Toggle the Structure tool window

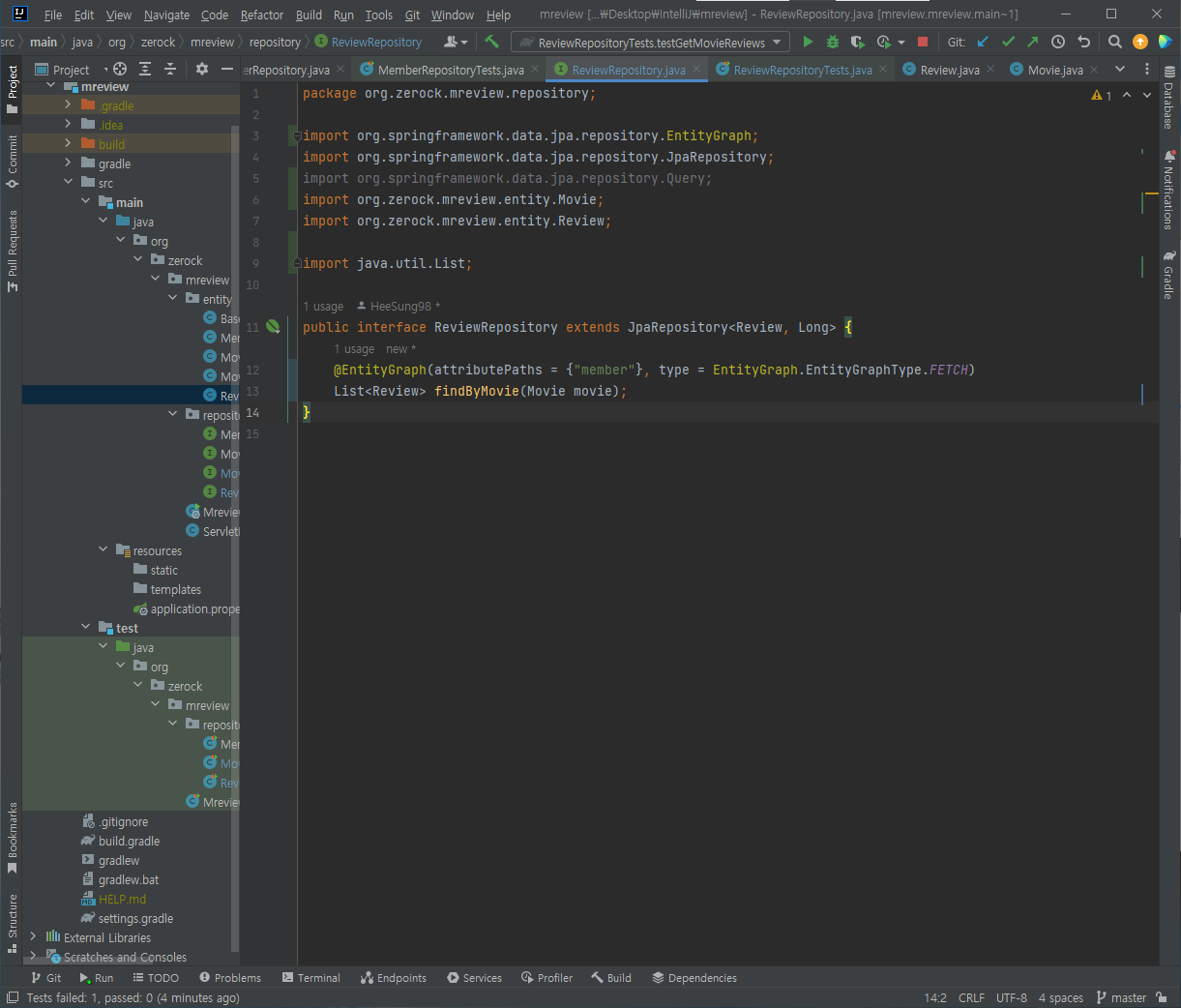pos(12,923)
